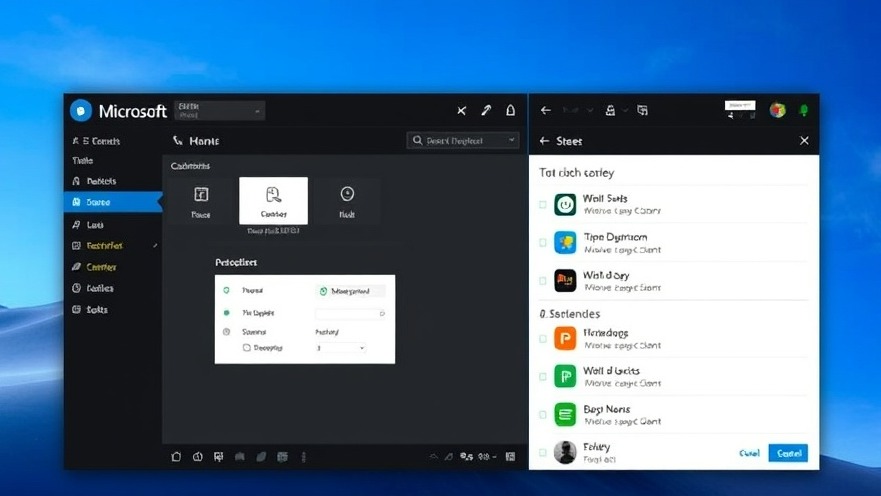Viewport: 881px width, 496px height.
Task: Click the colorful round profile icon
Action: (x=778, y=110)
